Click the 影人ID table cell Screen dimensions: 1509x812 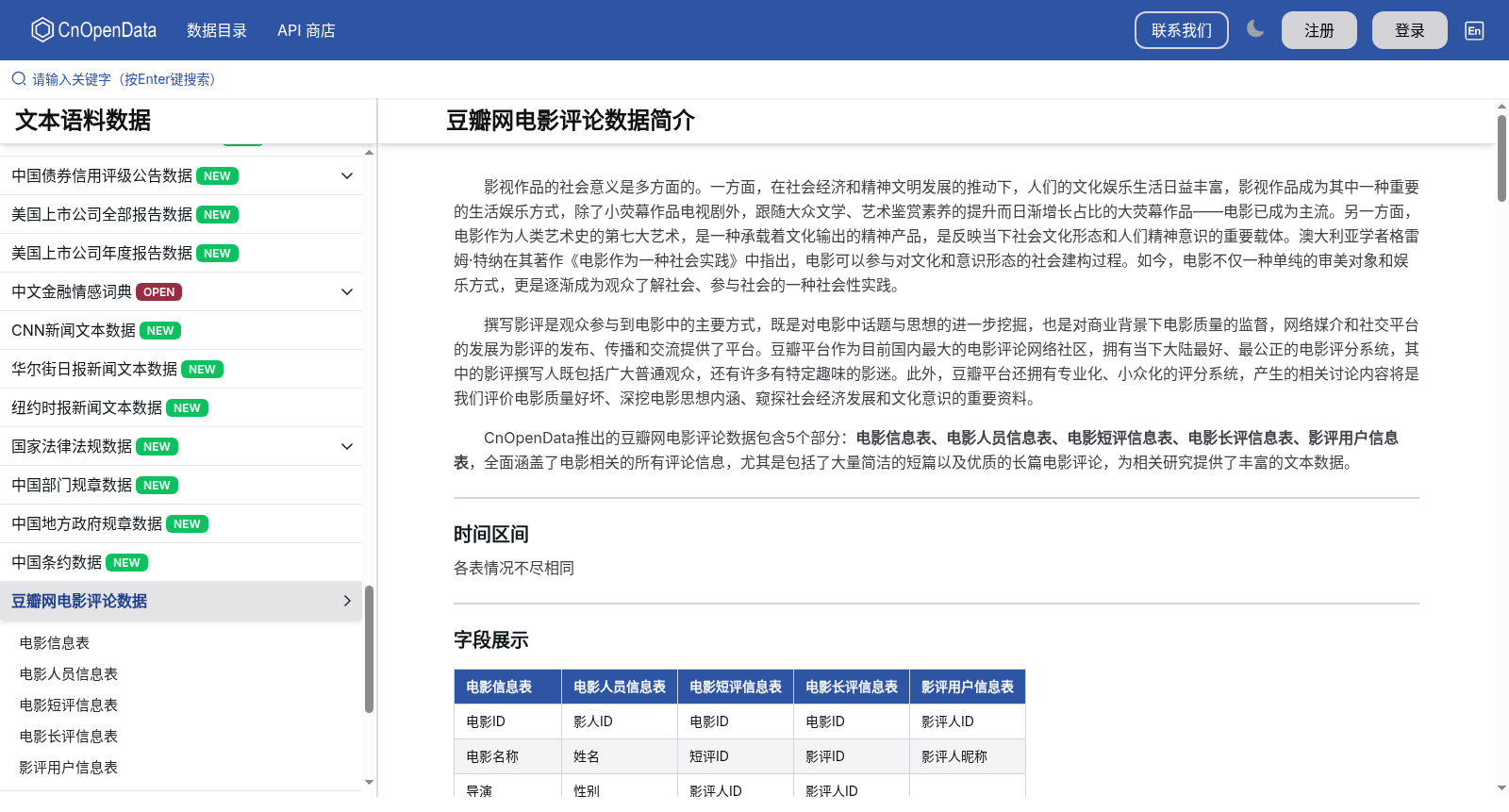coord(620,721)
